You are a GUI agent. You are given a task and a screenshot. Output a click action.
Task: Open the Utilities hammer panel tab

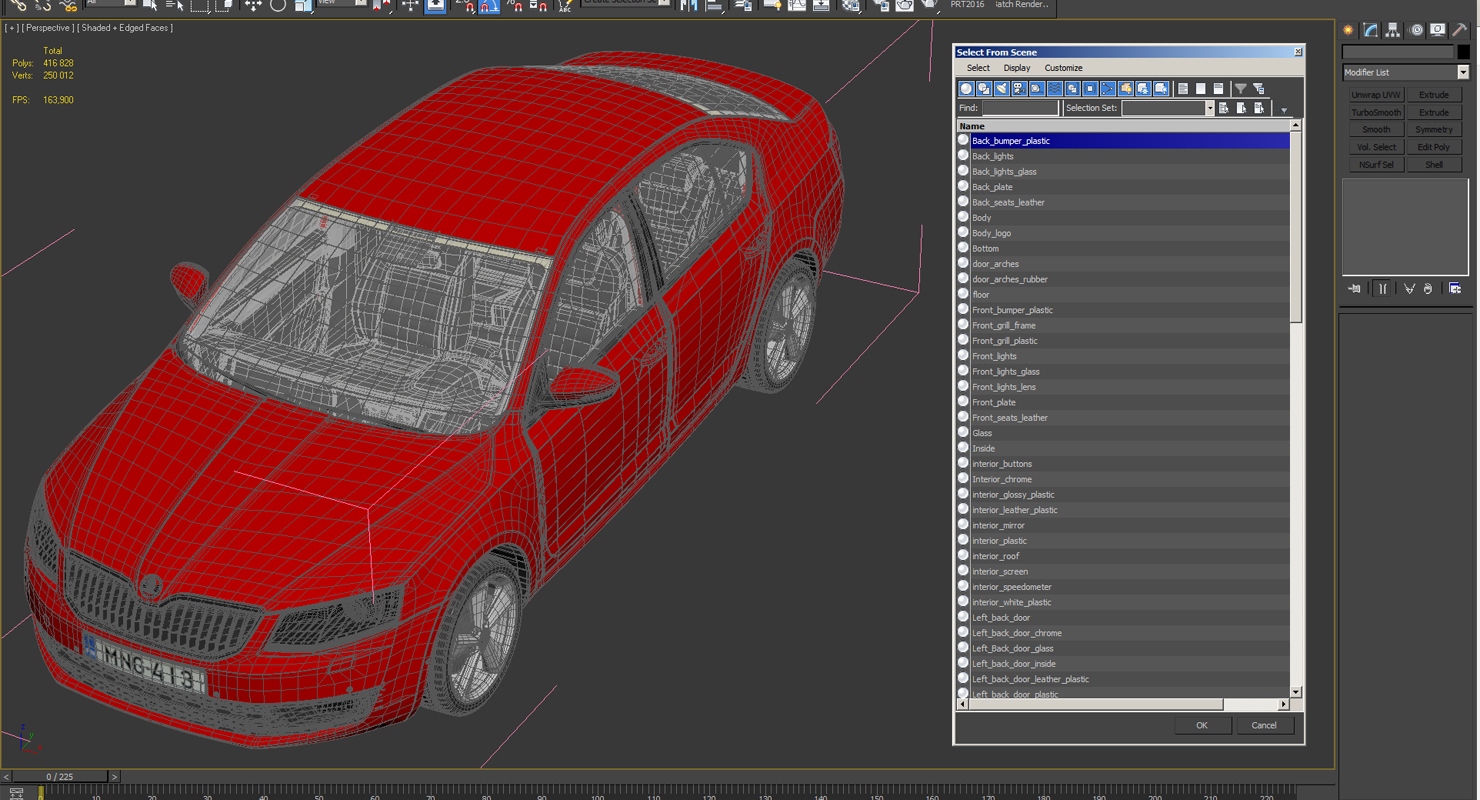coord(1459,30)
